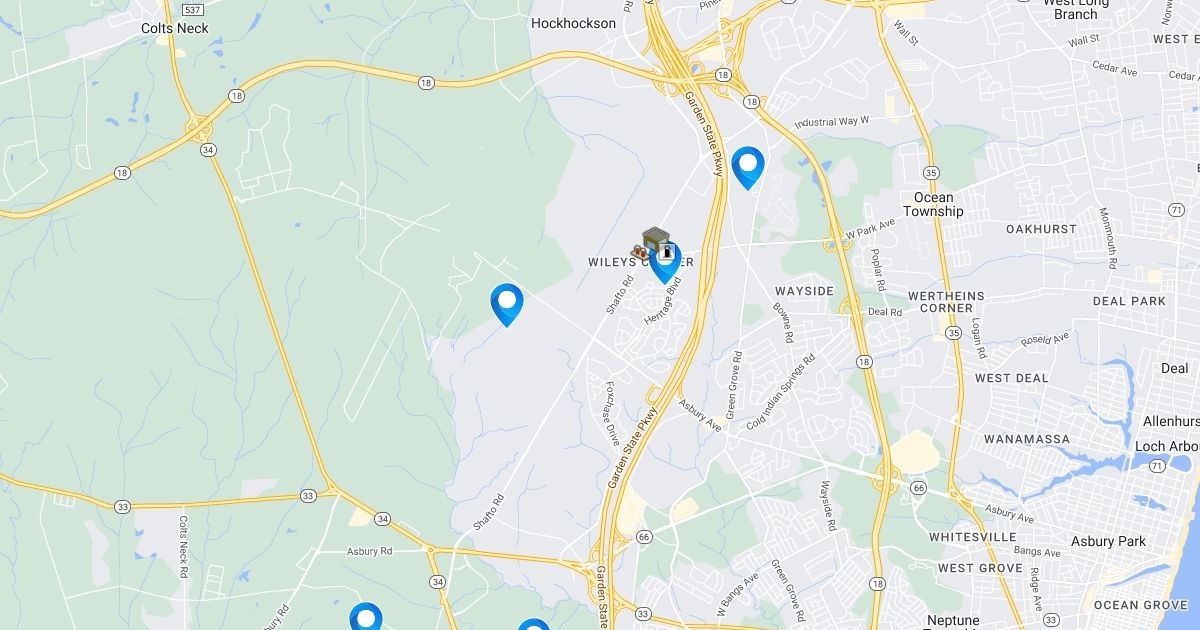Select the Wertheins Corner label
The image size is (1200, 630).
(x=946, y=302)
